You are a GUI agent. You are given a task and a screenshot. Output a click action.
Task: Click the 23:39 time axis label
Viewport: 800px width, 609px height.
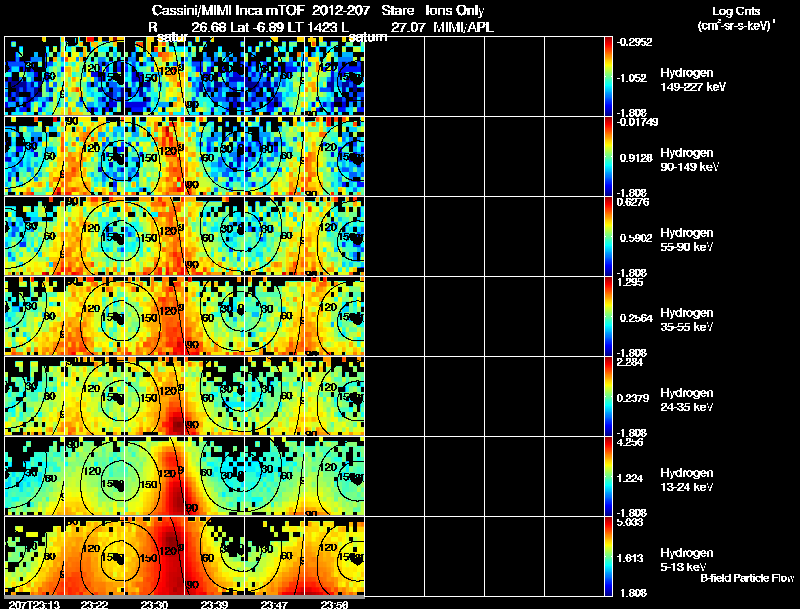[214, 604]
